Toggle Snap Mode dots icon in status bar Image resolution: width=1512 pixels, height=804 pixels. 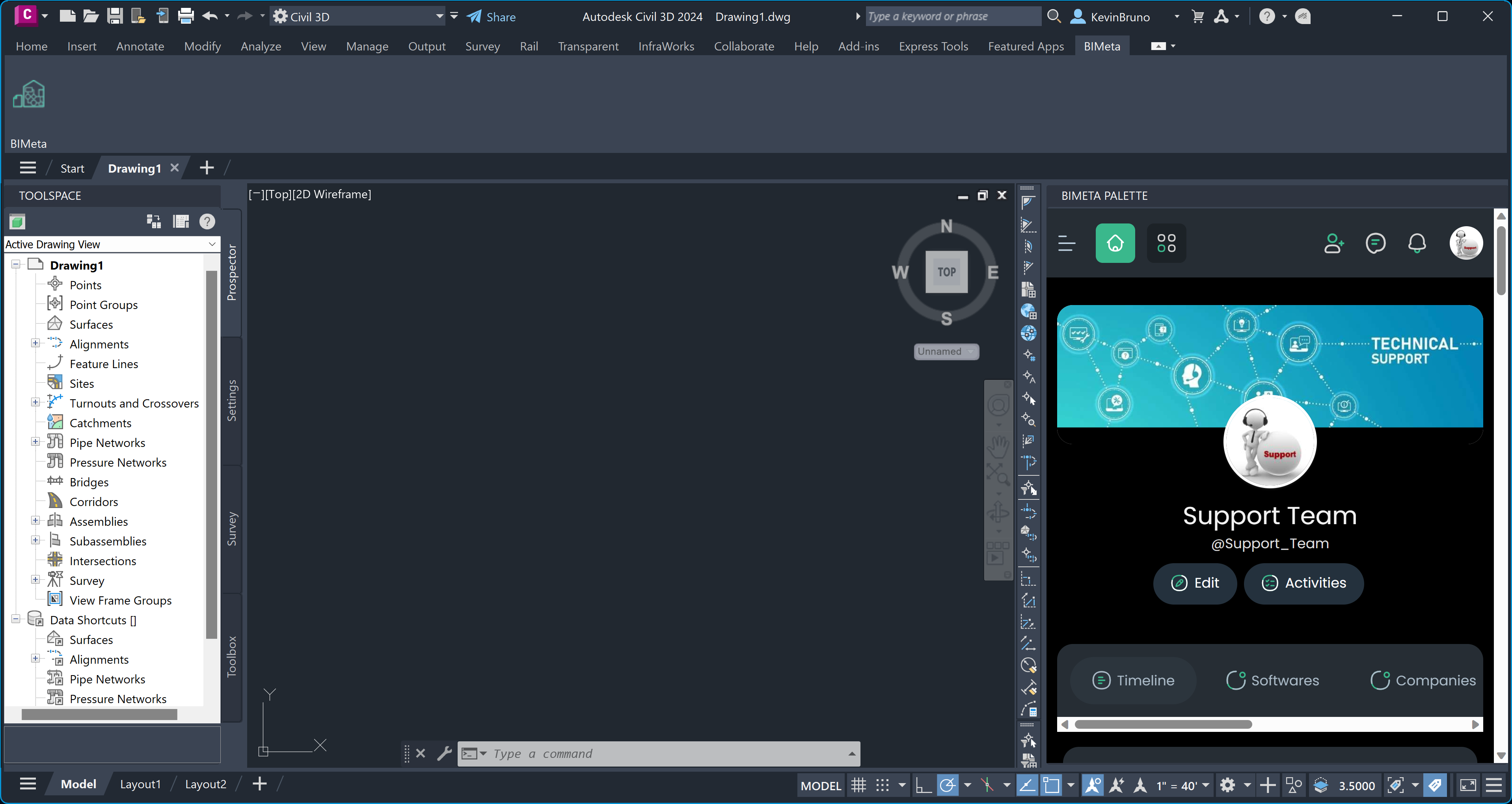882,785
